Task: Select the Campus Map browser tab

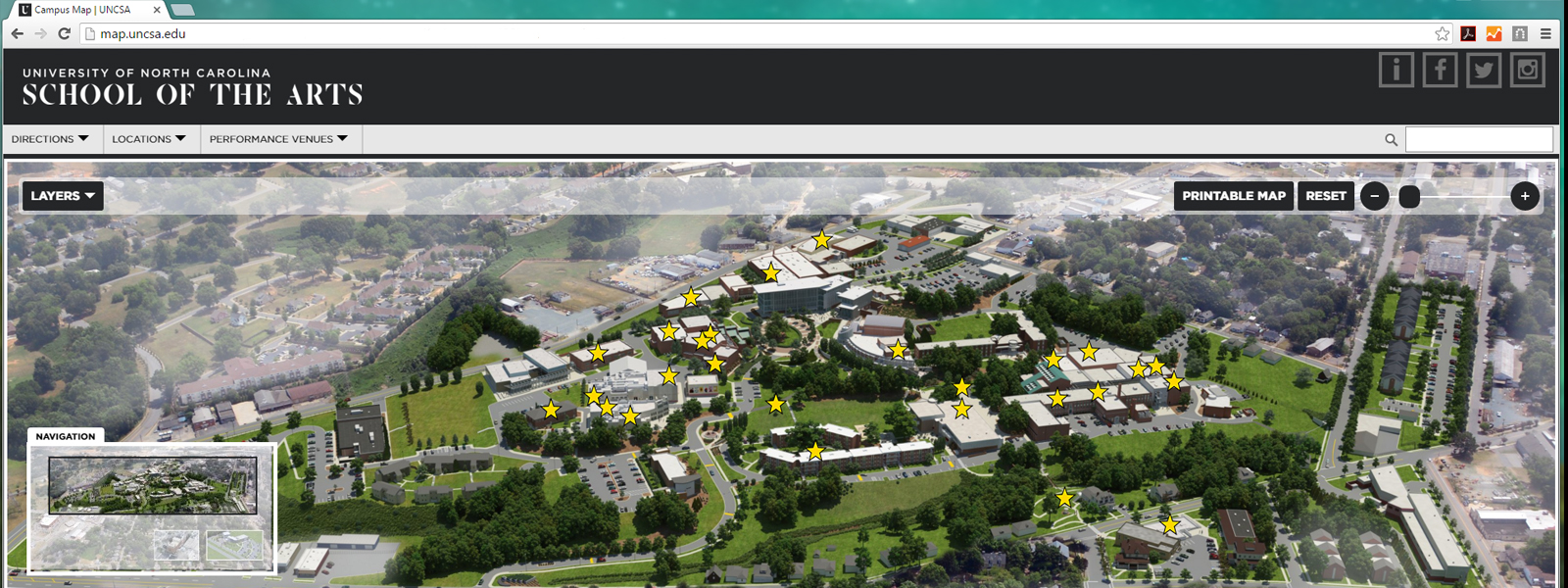Action: (88, 10)
